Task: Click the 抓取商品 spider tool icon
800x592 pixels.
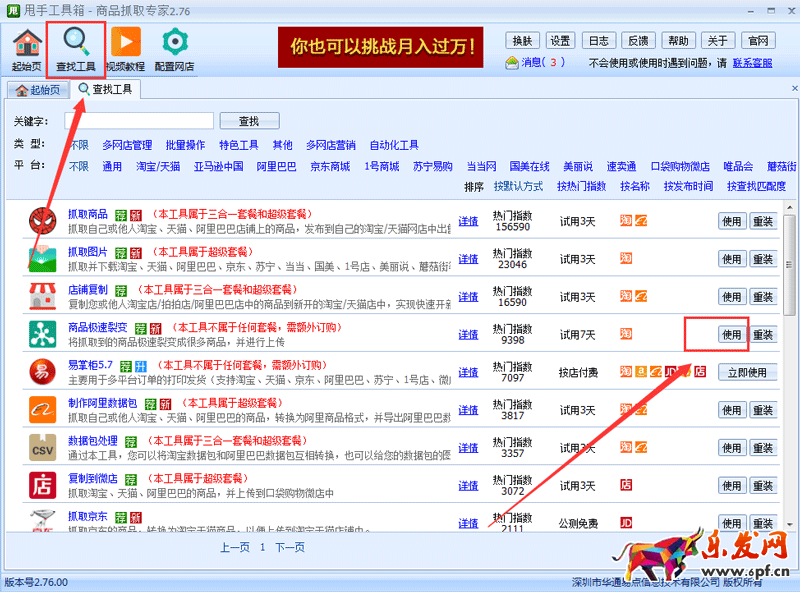Action: click(x=42, y=221)
